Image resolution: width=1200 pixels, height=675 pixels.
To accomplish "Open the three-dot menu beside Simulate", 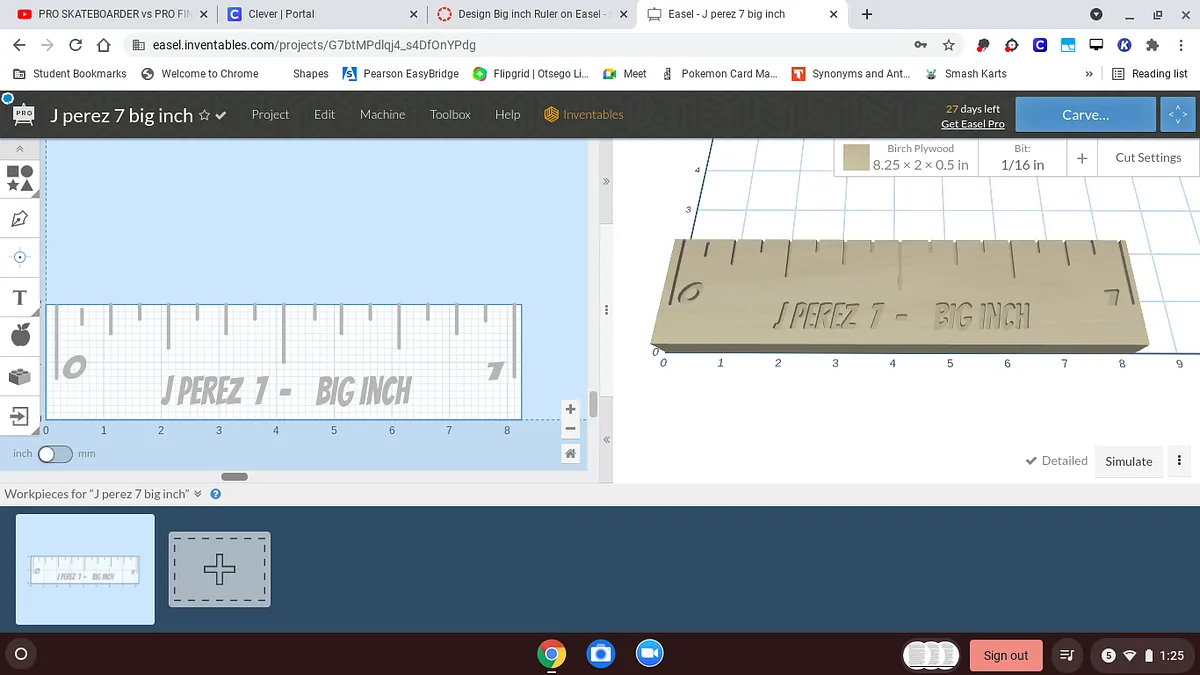I will point(1179,461).
